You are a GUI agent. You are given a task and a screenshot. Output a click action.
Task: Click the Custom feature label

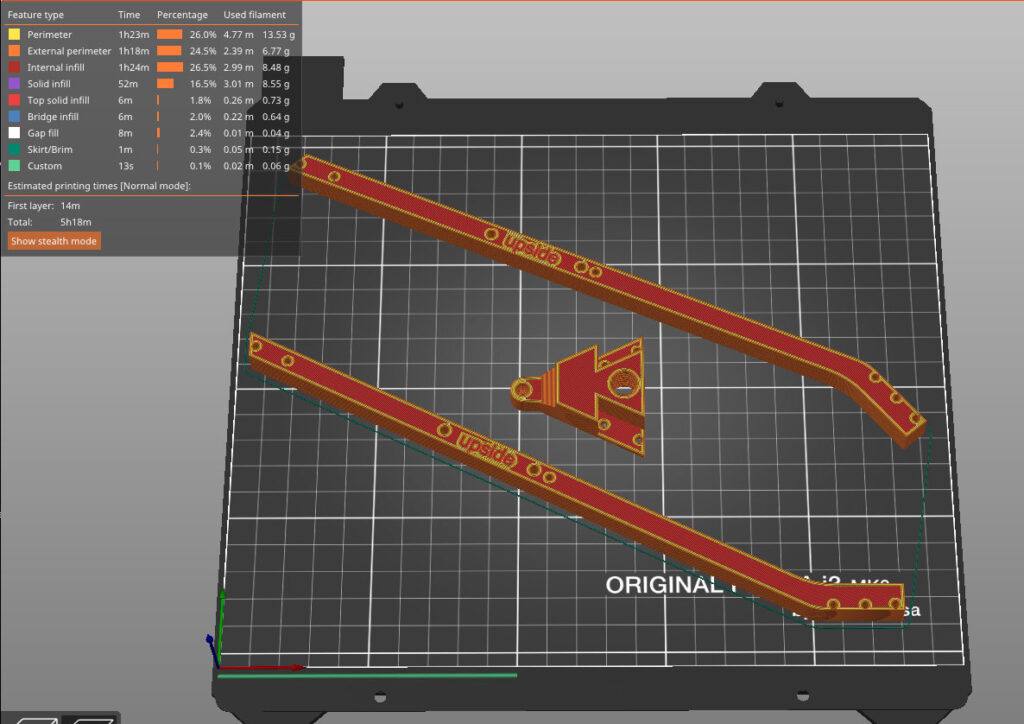pyautogui.click(x=44, y=166)
